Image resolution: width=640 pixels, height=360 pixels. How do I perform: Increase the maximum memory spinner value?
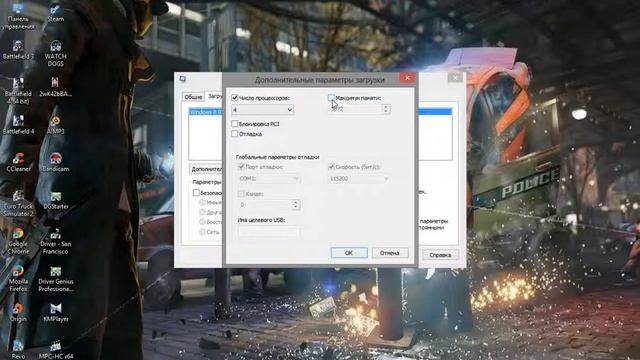point(386,107)
